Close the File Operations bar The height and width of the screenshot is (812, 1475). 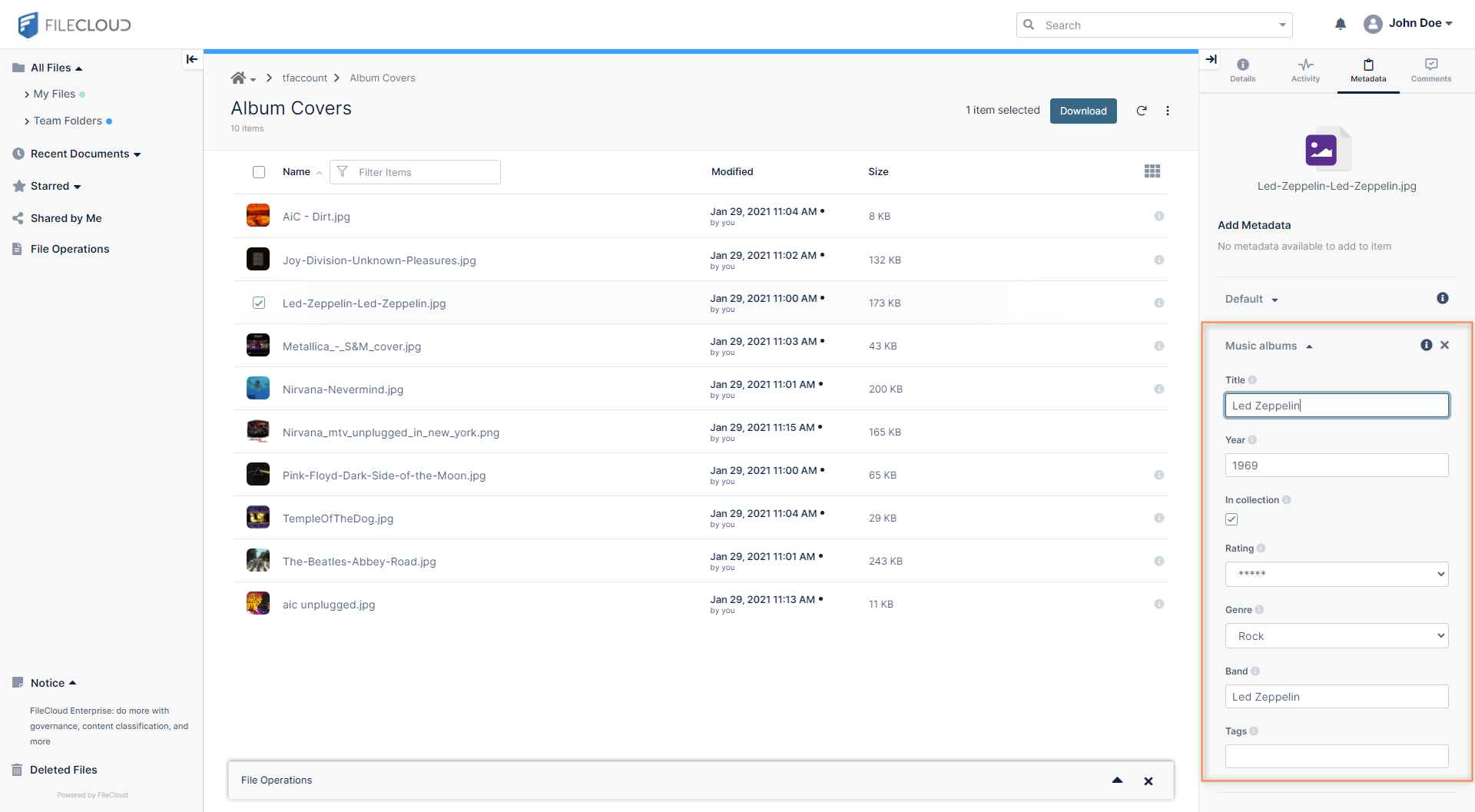tap(1149, 781)
